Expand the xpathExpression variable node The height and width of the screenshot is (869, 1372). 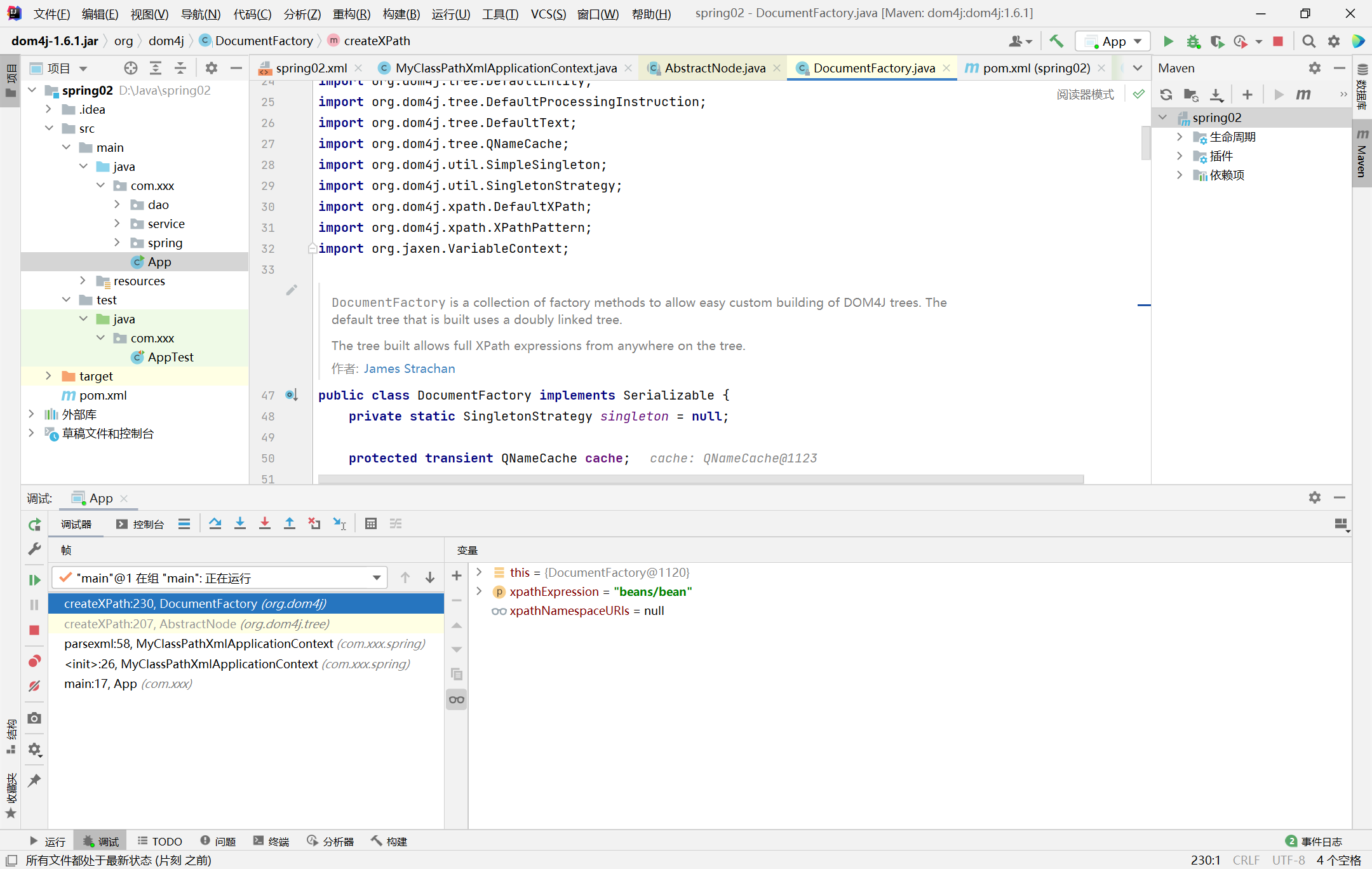click(x=480, y=591)
